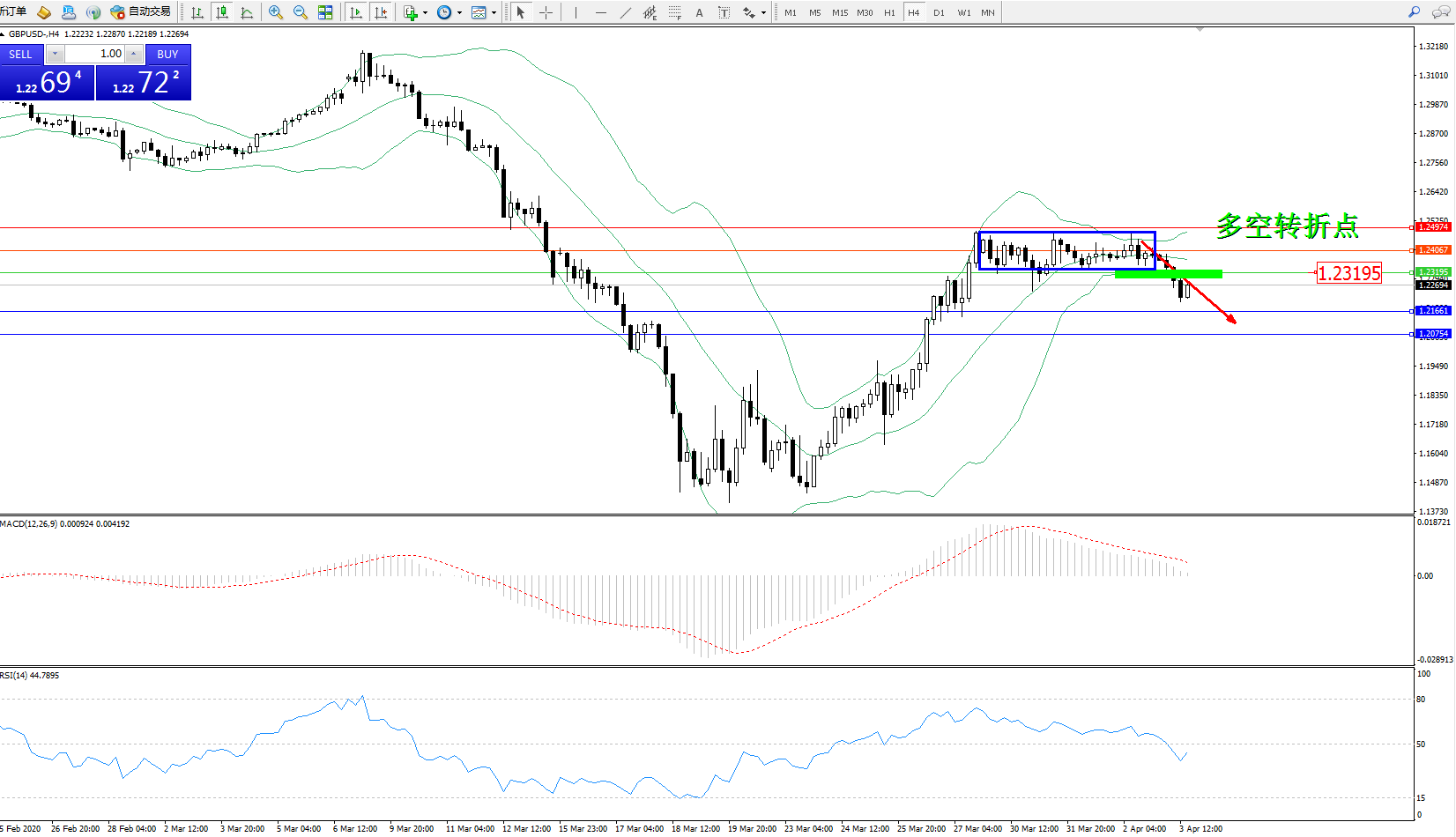
Task: Select the trendline drawing tool
Action: point(625,12)
